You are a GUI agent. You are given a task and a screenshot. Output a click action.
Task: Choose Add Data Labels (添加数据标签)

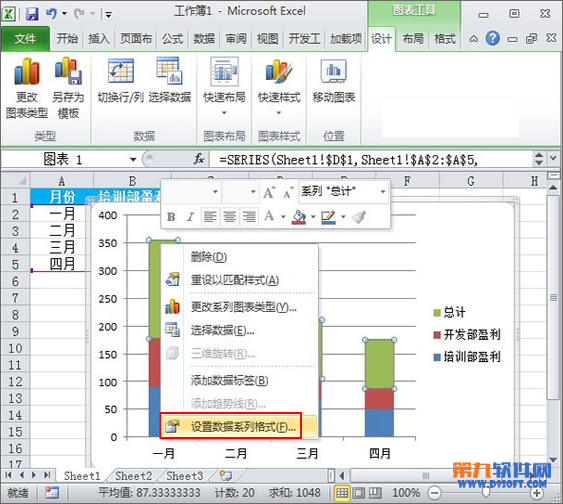239,381
